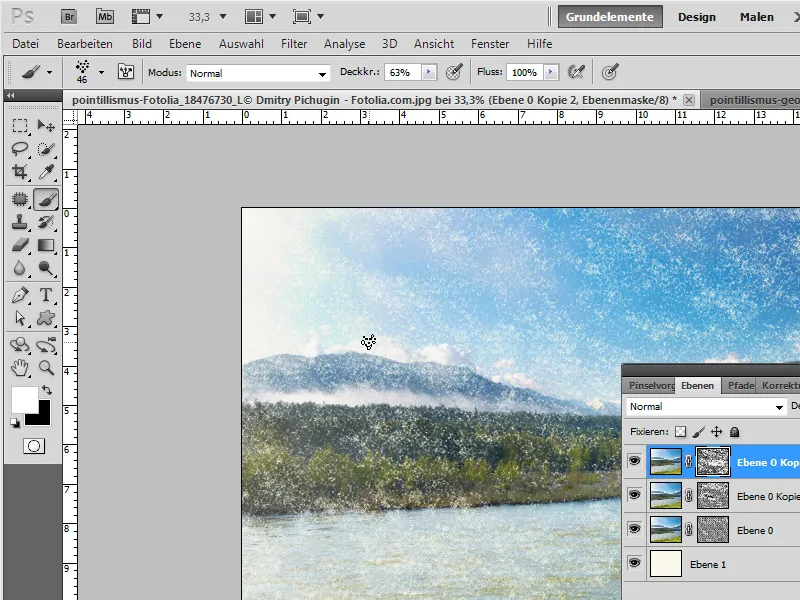Toggle tablet pressure for opacity
The image size is (800, 600).
[454, 72]
